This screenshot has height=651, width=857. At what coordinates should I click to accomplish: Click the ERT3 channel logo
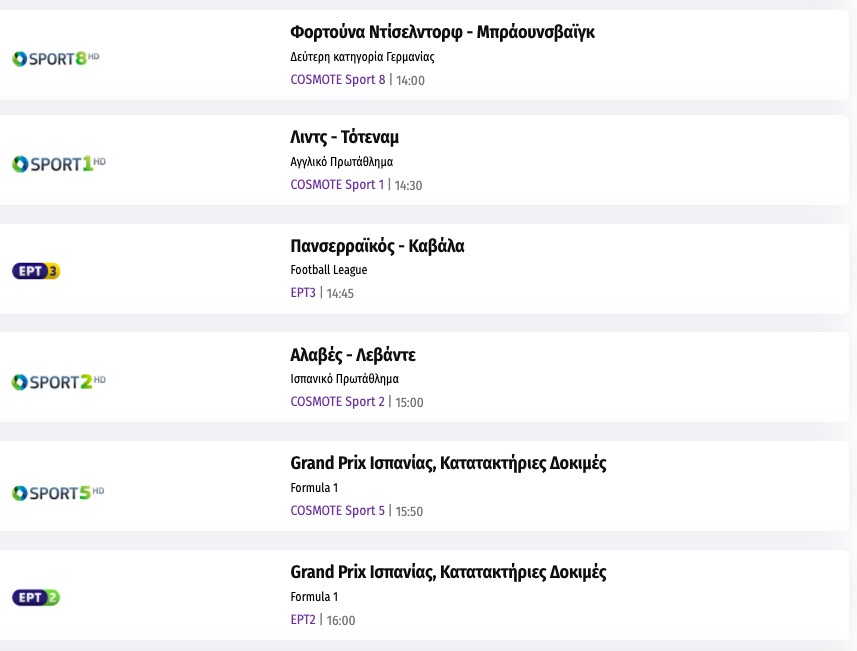pos(37,271)
